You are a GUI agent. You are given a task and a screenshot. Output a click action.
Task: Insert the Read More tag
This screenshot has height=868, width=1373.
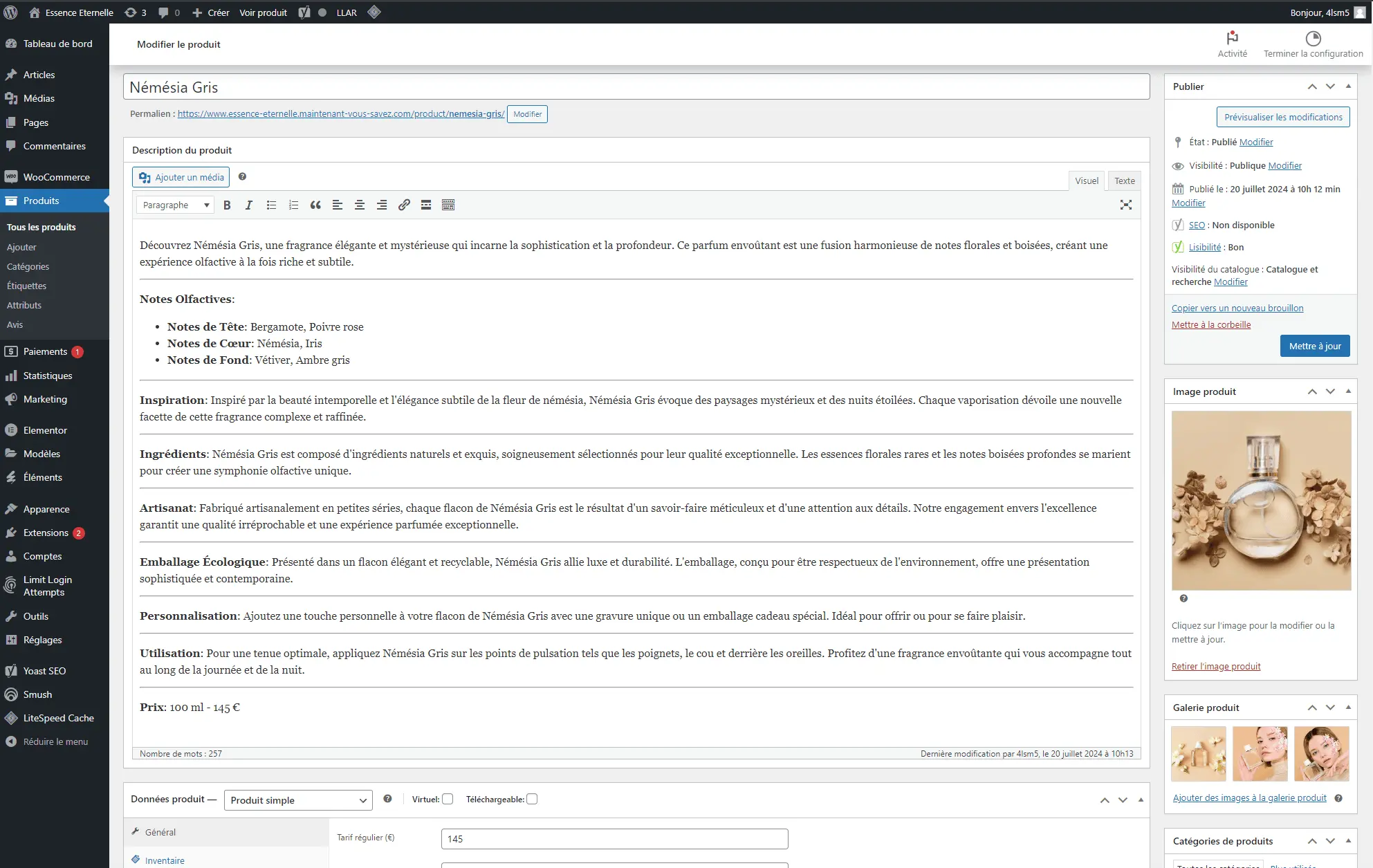426,205
